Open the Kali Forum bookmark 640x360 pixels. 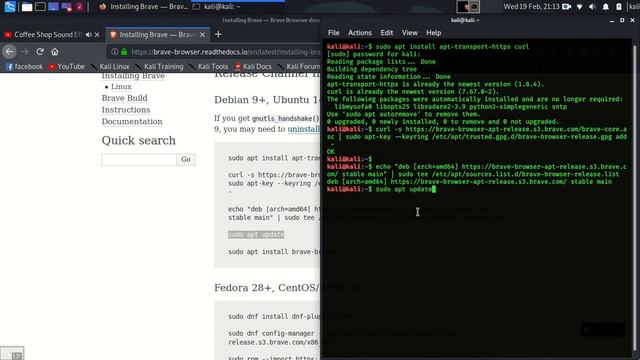coord(299,67)
